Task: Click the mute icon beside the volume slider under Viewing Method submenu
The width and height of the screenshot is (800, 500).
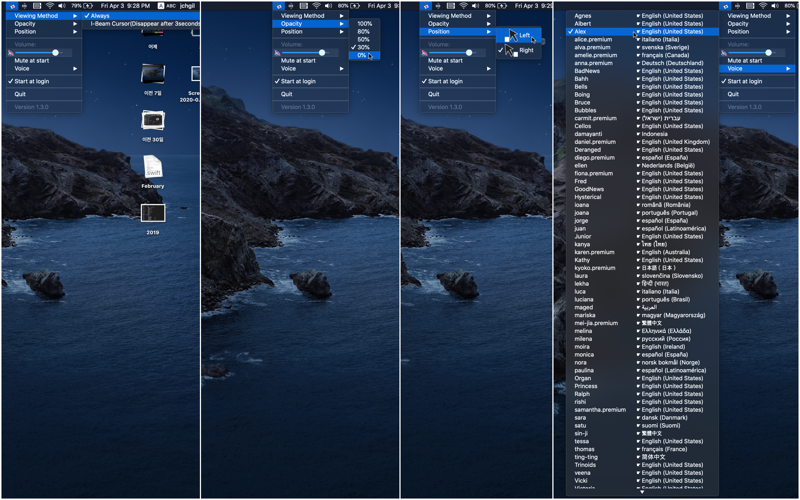Action: coord(11,53)
